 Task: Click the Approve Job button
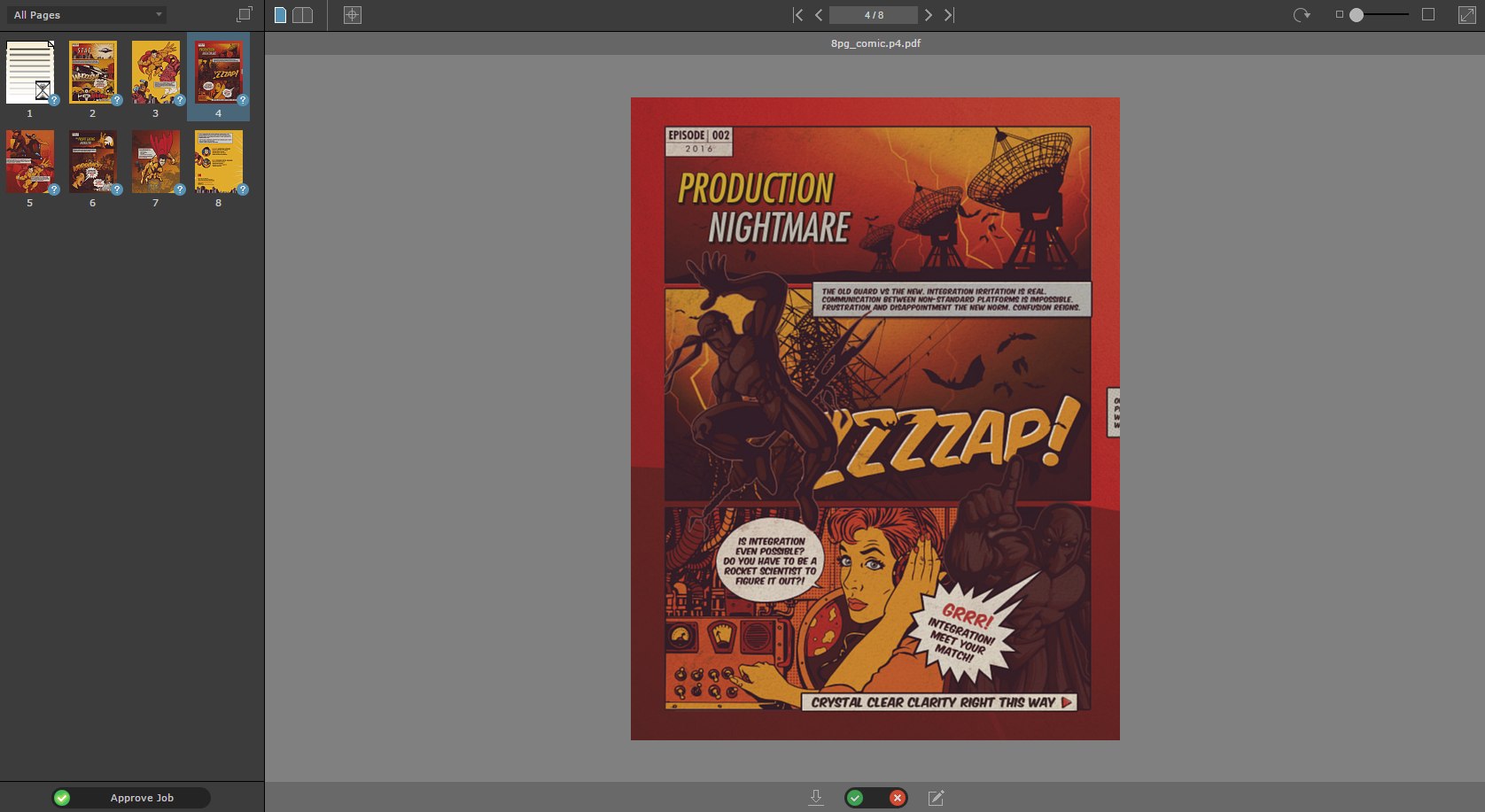(131, 798)
